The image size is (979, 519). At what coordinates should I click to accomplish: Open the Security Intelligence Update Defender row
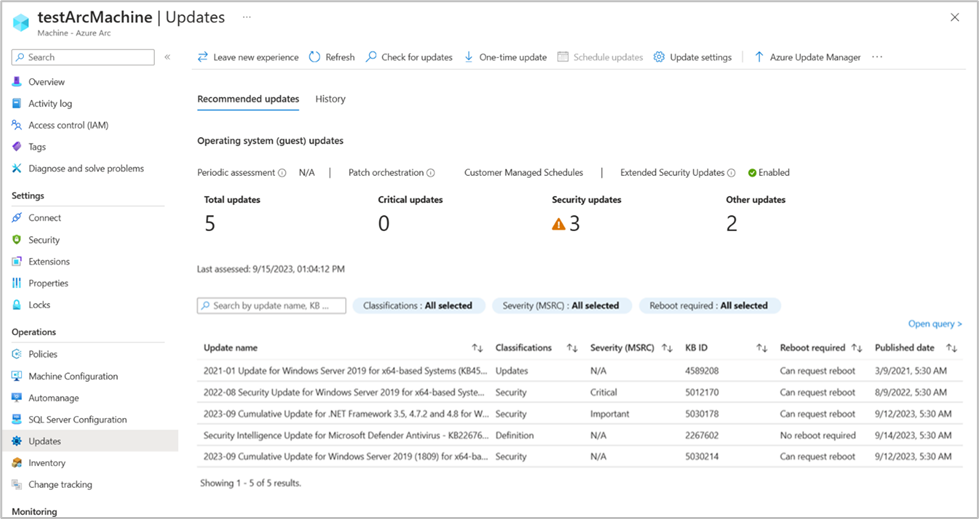tap(579, 435)
